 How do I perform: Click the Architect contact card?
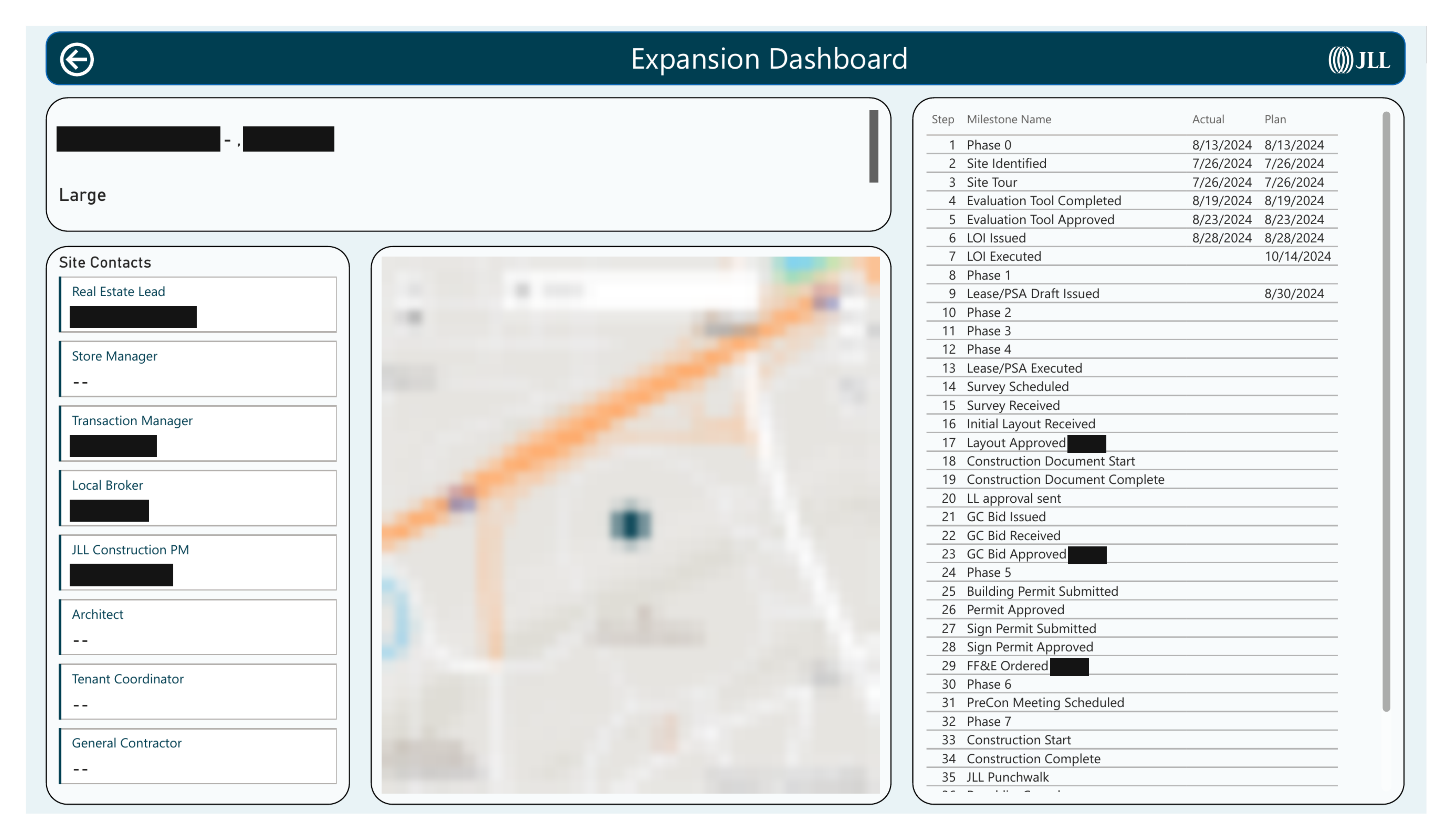pyautogui.click(x=198, y=627)
